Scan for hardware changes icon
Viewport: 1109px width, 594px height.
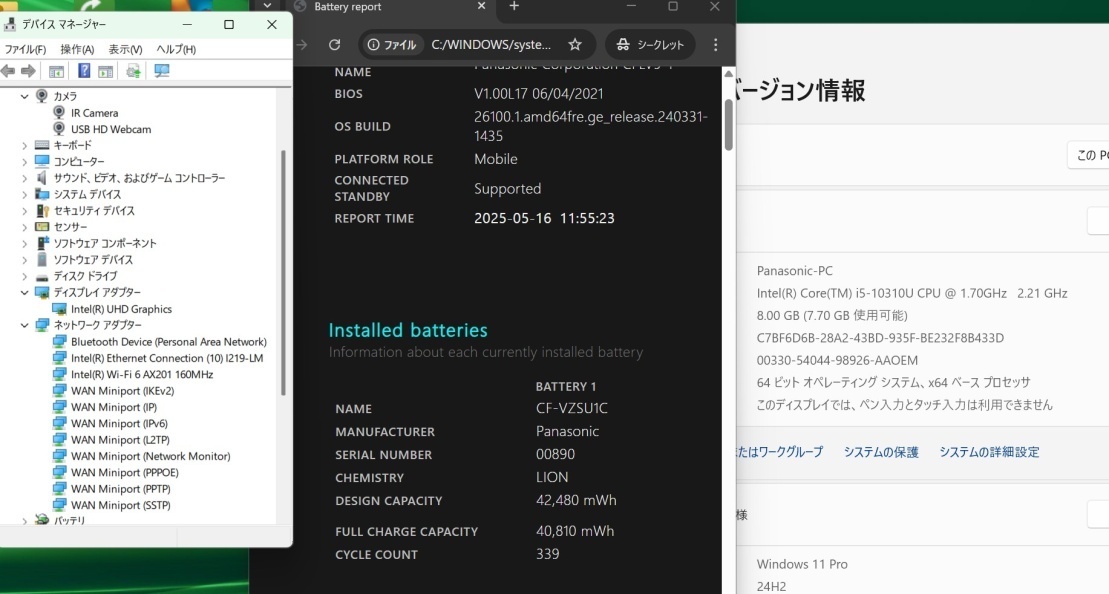(162, 71)
